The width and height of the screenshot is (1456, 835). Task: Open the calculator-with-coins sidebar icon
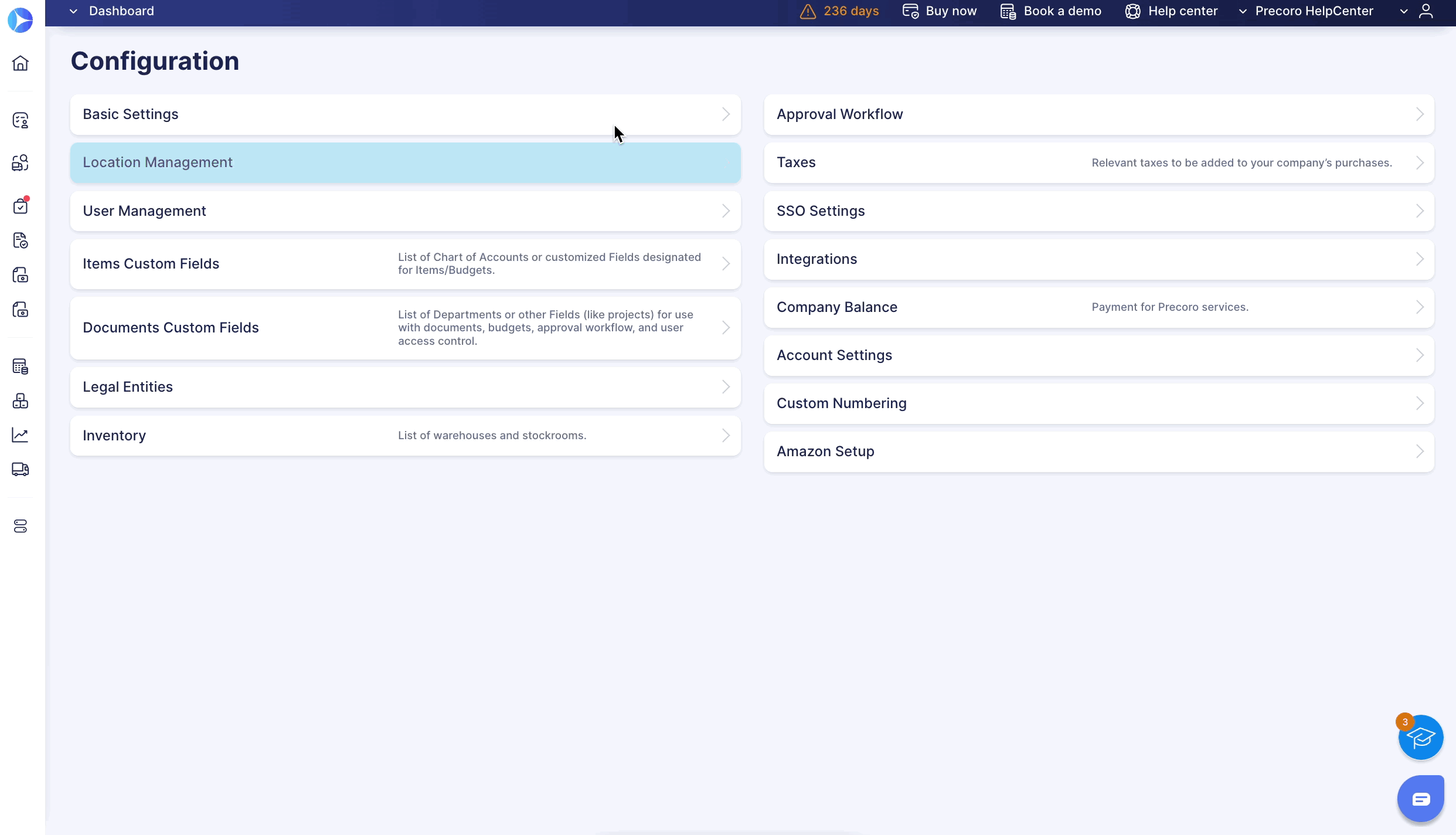[21, 366]
